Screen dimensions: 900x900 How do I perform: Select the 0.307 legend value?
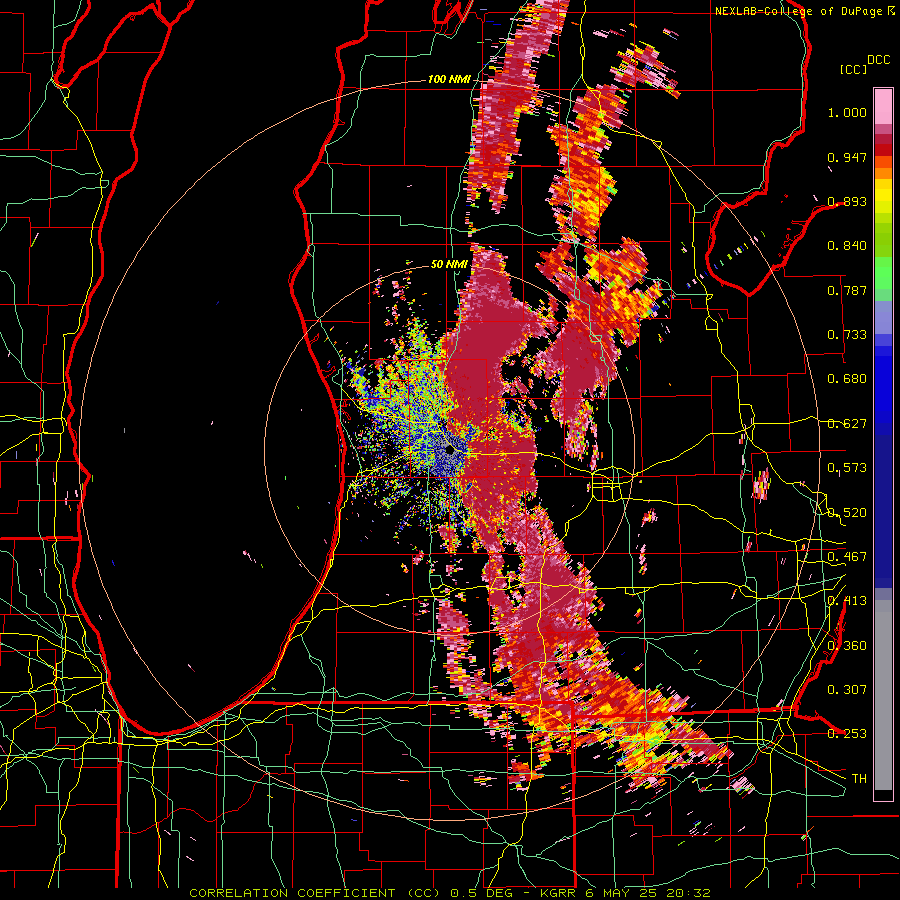click(x=847, y=689)
